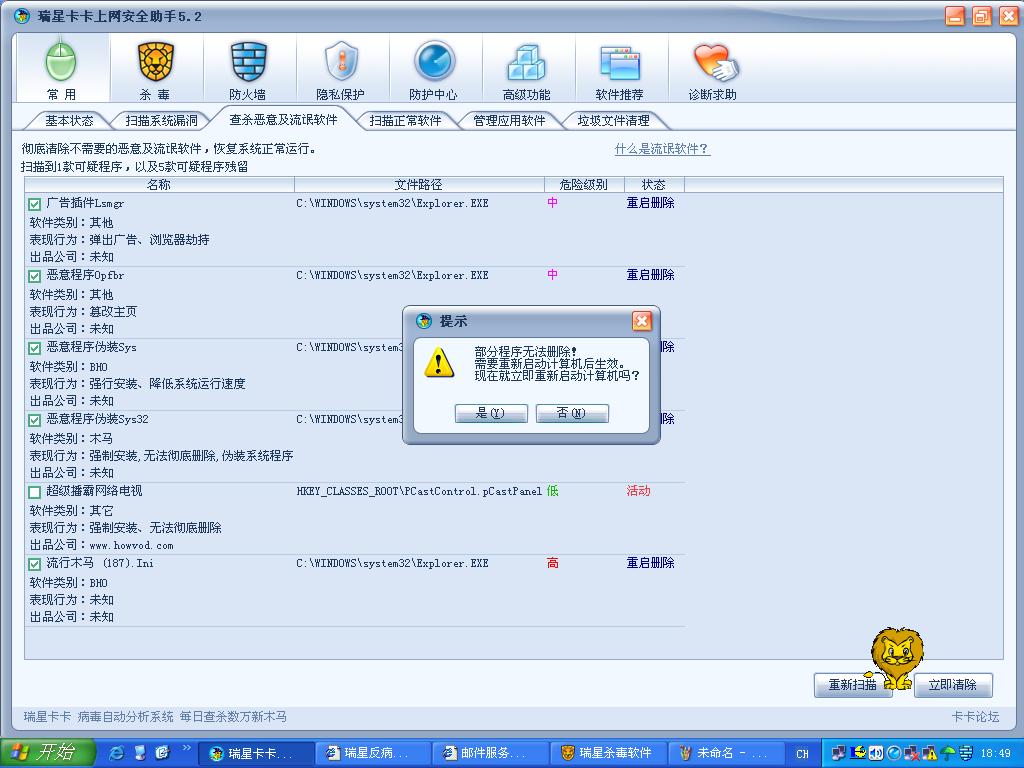Click the 未命名 taskbar button
Viewport: 1024px width, 768px height.
pos(725,754)
